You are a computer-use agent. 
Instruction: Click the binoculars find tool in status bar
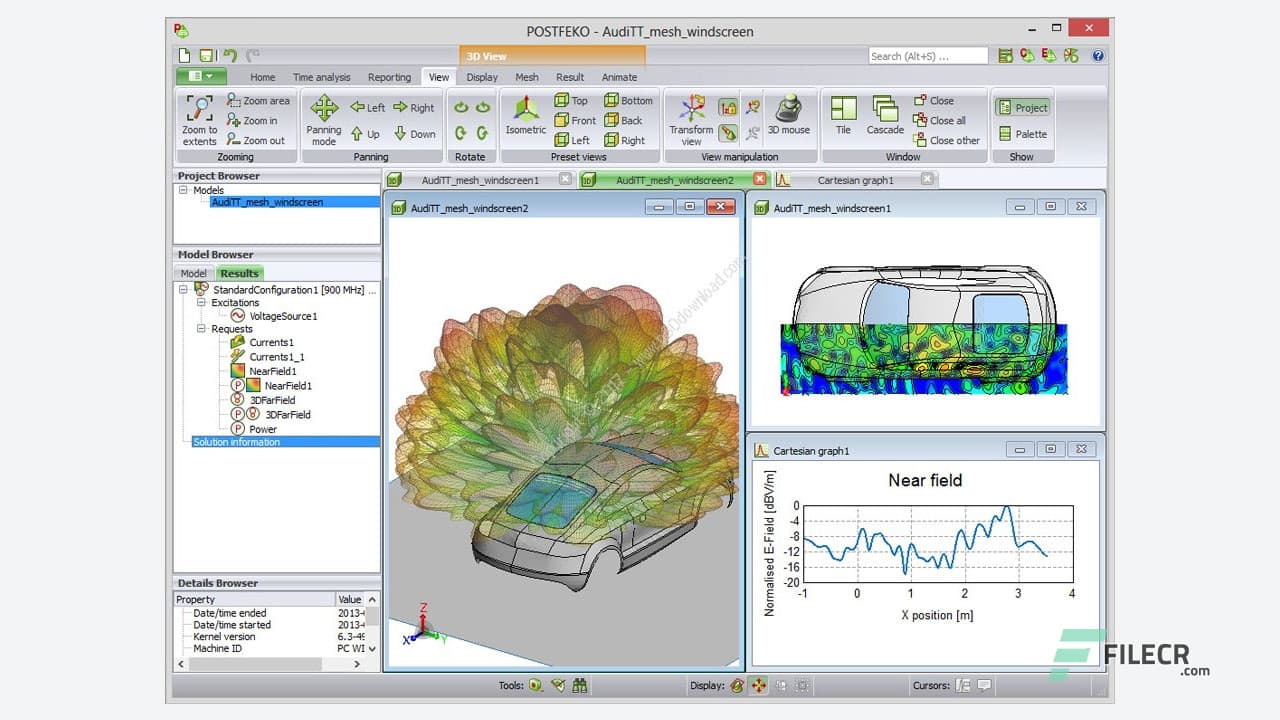pyautogui.click(x=579, y=685)
